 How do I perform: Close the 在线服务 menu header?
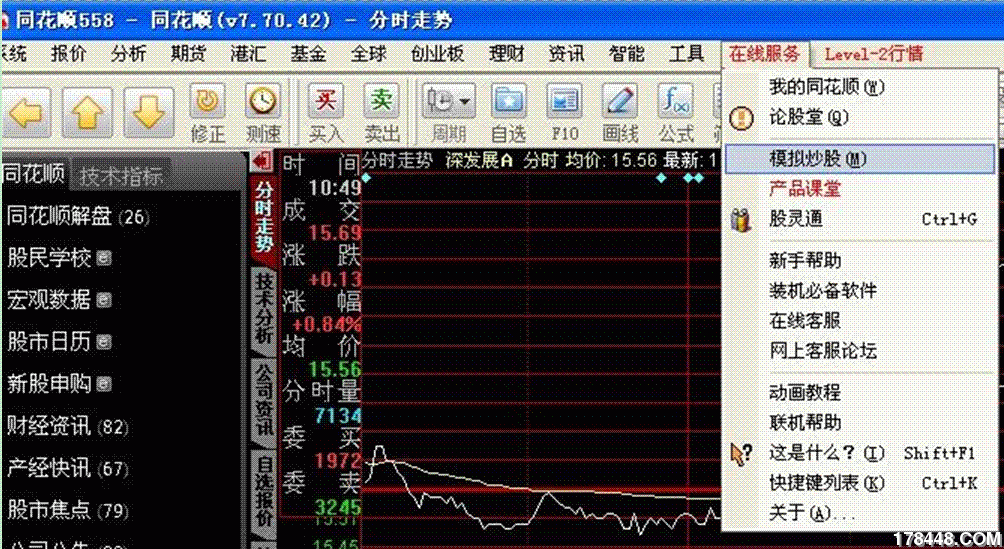tap(765, 54)
